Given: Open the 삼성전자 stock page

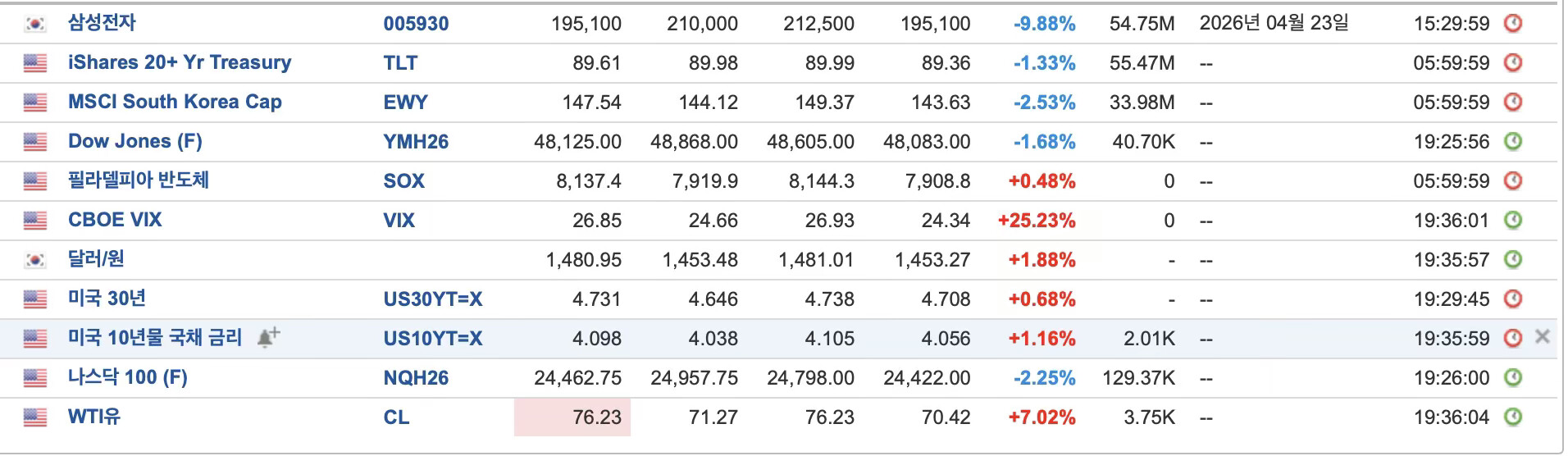Looking at the screenshot, I should (x=102, y=23).
